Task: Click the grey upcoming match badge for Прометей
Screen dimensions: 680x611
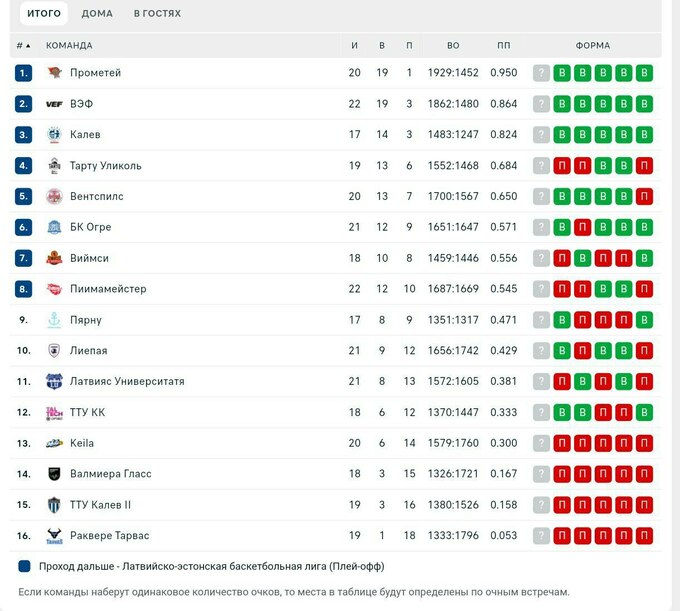Action: coord(541,73)
